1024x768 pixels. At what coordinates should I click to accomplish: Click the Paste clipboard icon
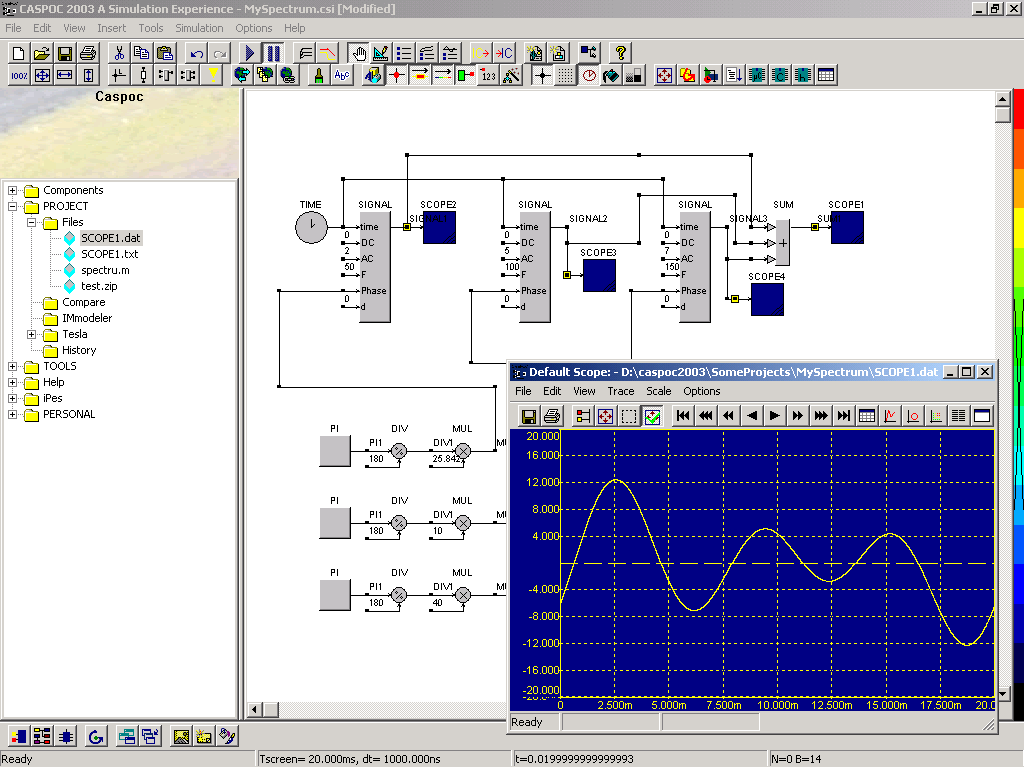[x=165, y=53]
